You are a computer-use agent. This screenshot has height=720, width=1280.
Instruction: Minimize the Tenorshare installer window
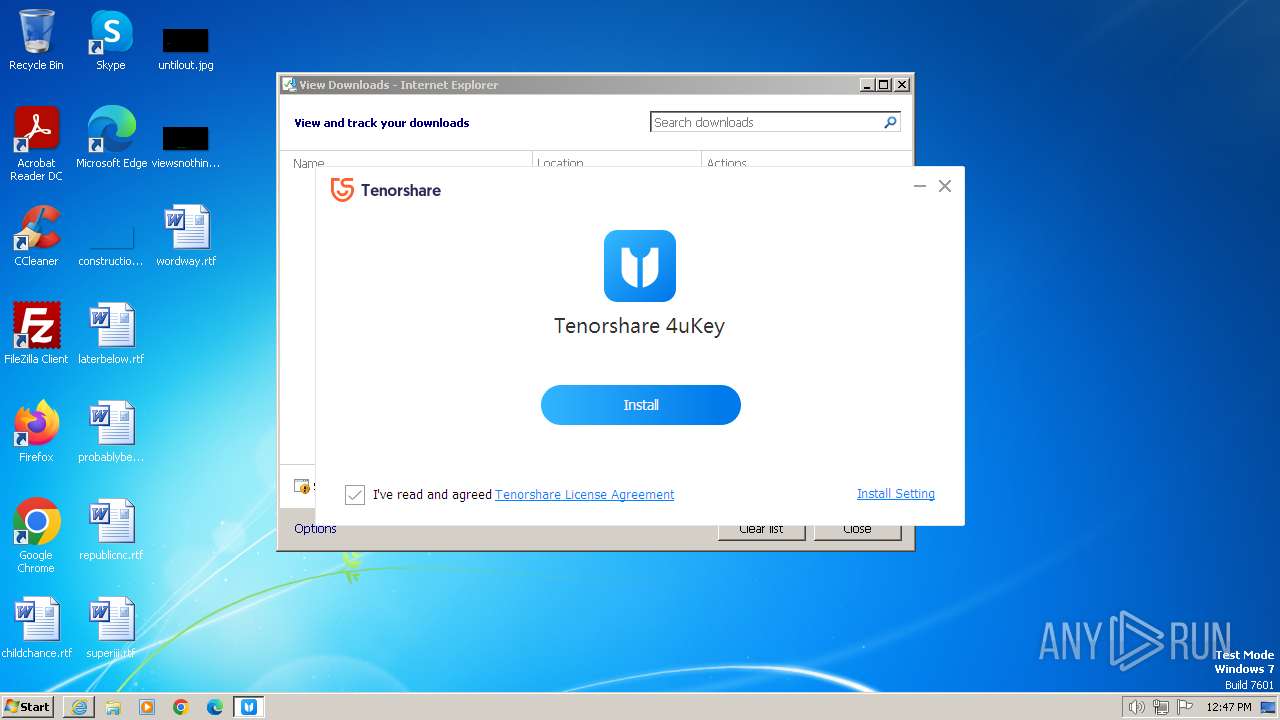(920, 186)
